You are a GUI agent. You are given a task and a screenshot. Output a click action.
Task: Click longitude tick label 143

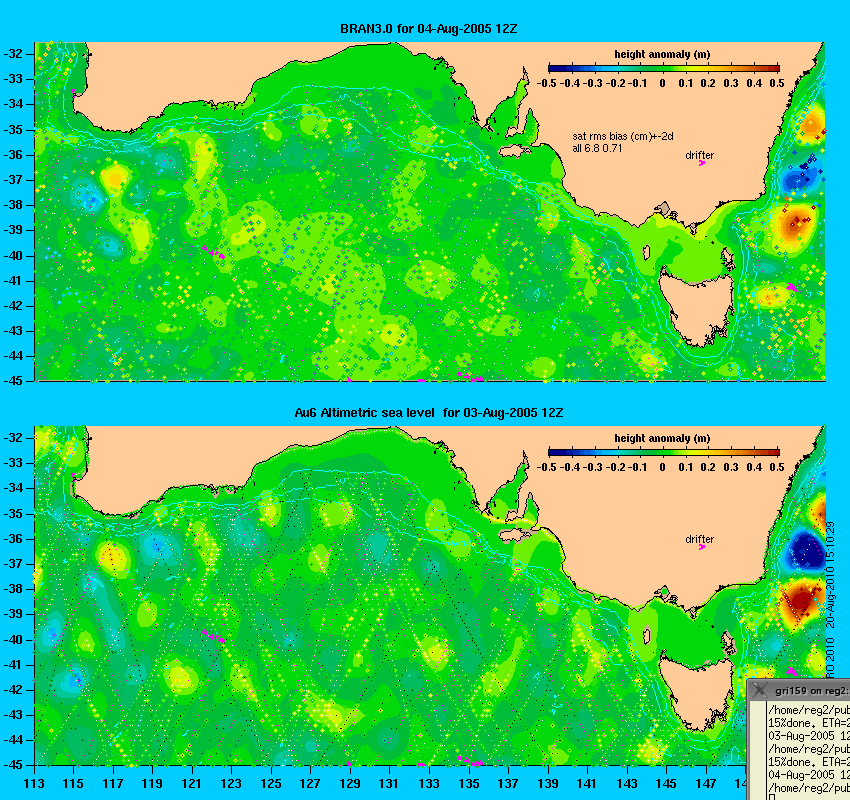click(627, 784)
